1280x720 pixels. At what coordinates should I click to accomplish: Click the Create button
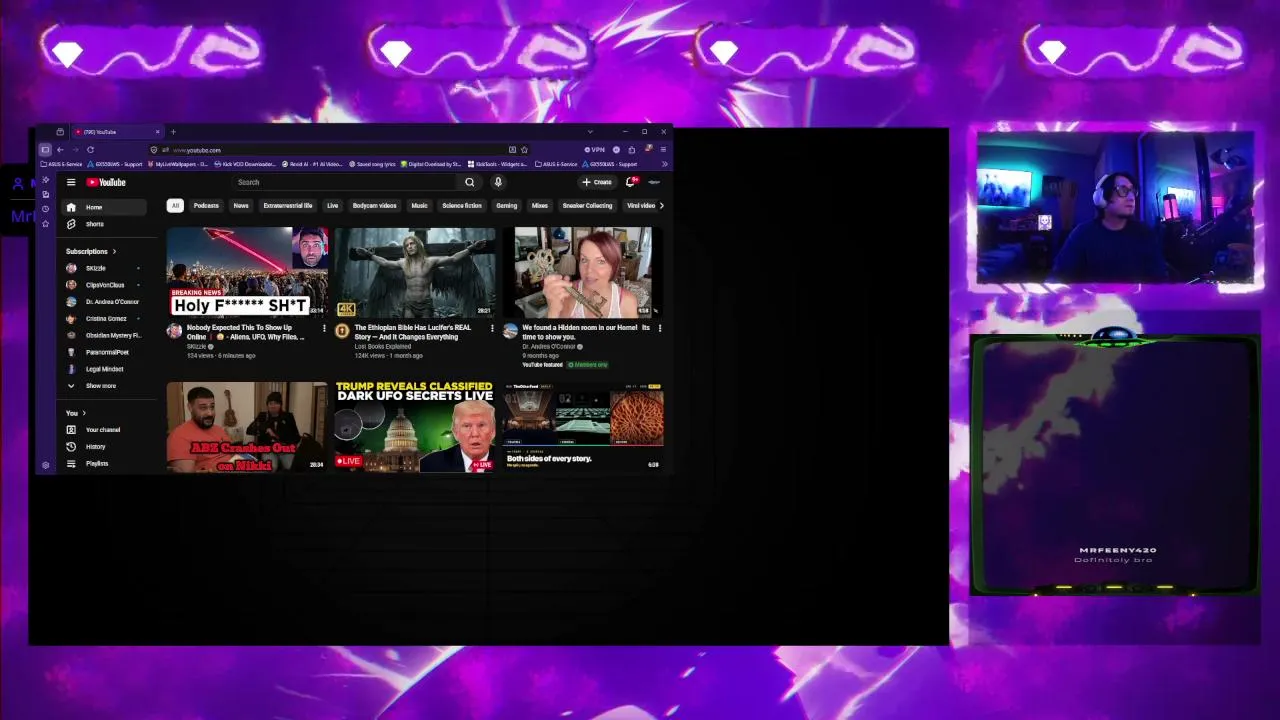[x=597, y=182]
